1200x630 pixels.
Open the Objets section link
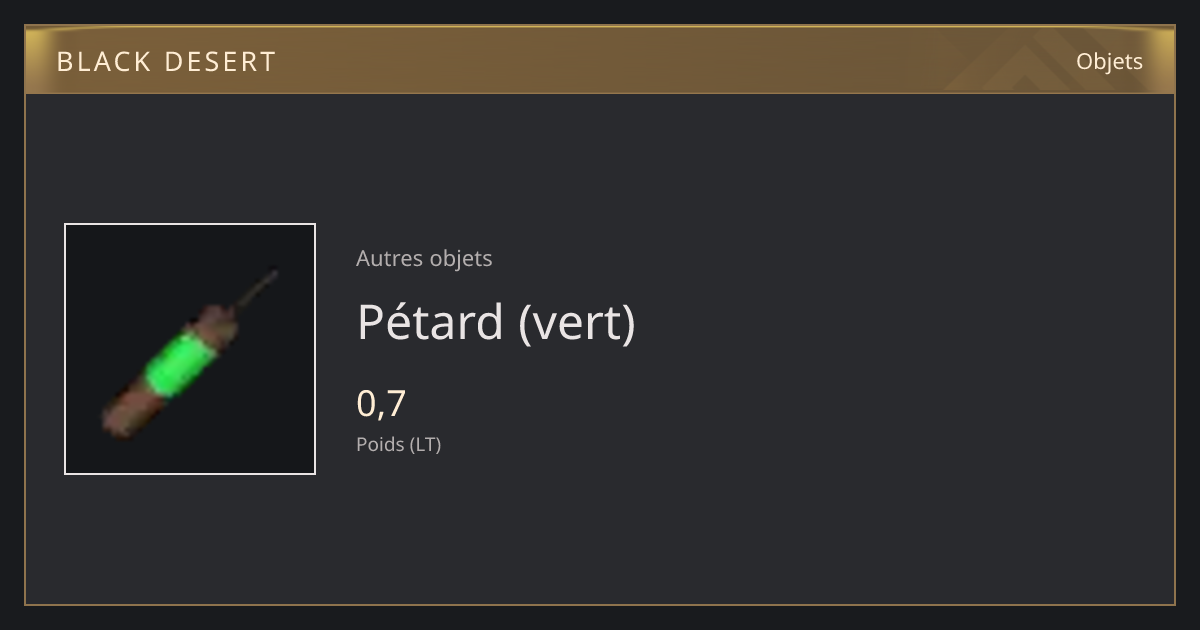1109,61
